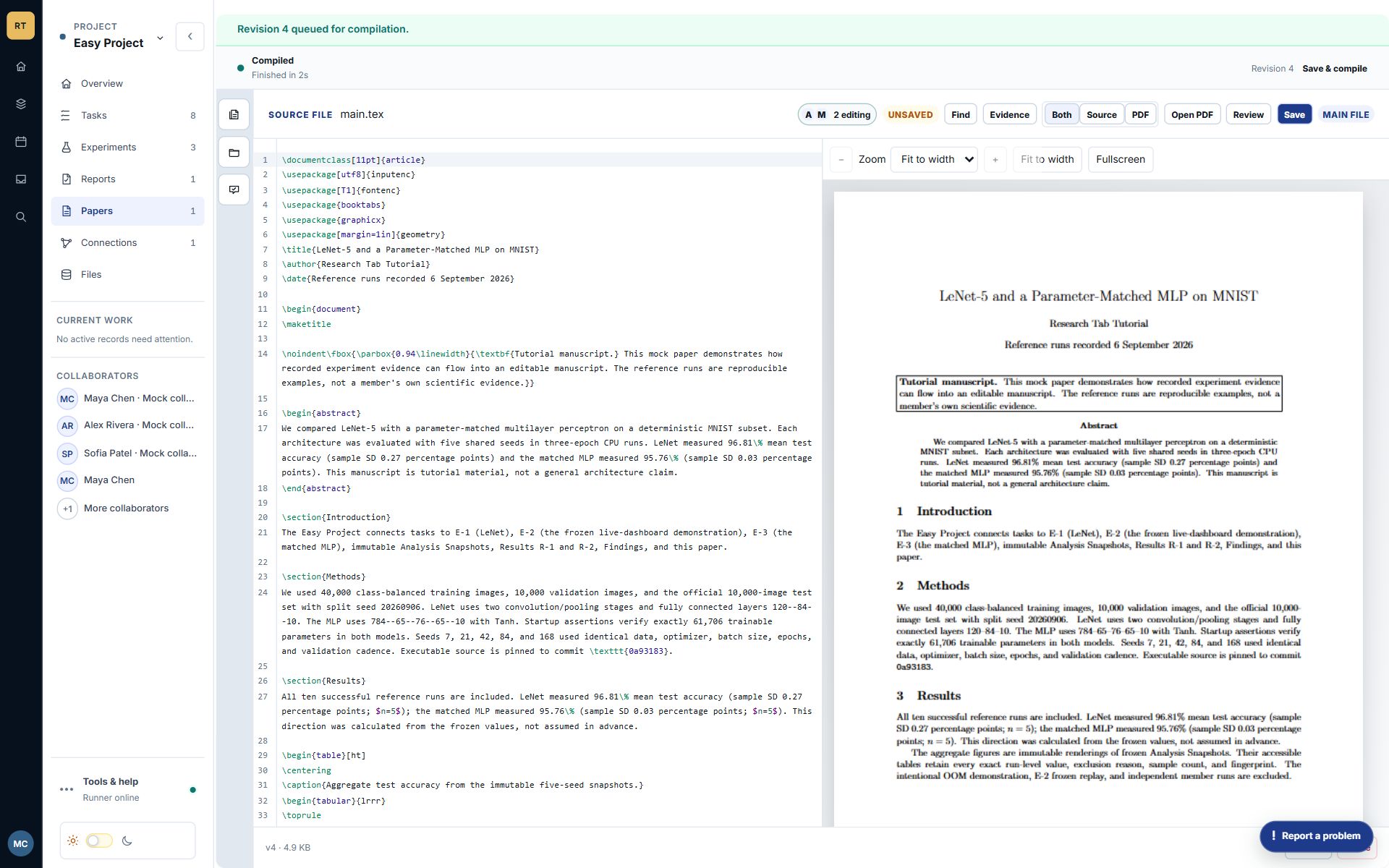1389x868 pixels.
Task: Click the Tools & help ellipsis icon
Action: tap(67, 789)
